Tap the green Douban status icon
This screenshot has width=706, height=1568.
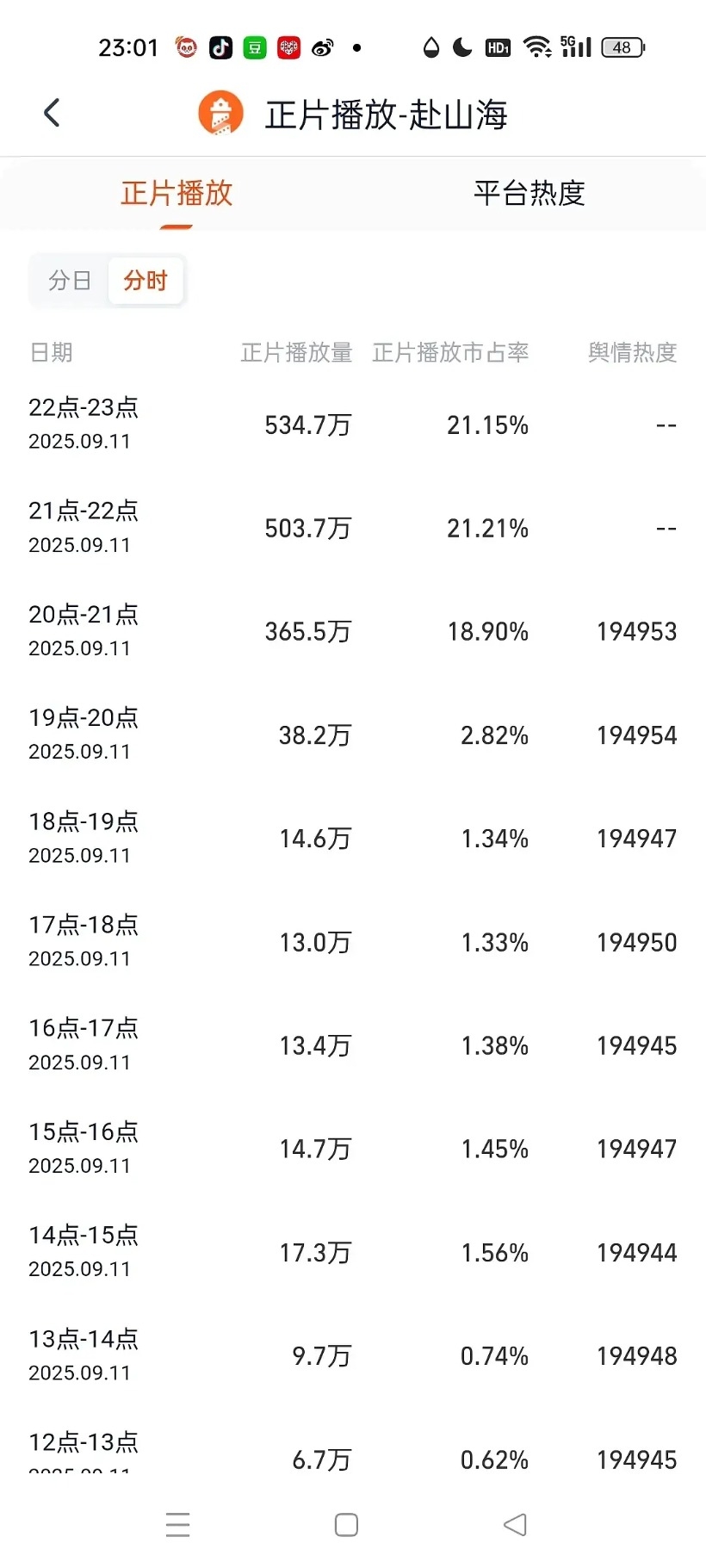point(255,47)
